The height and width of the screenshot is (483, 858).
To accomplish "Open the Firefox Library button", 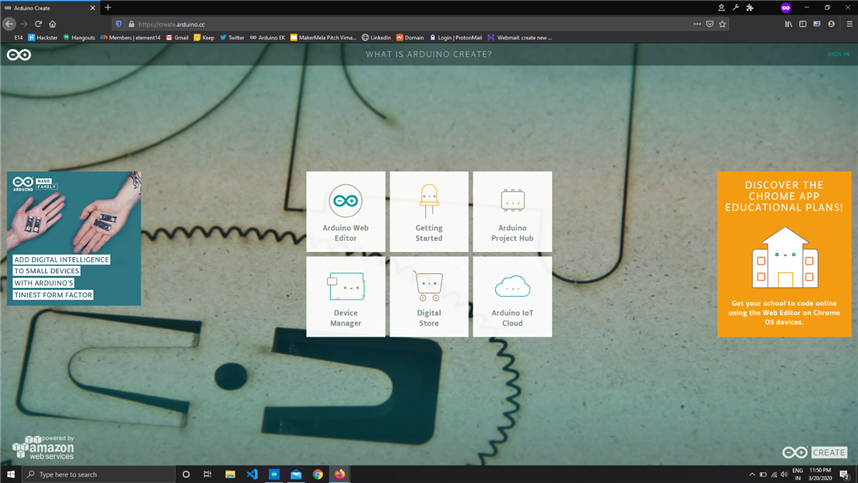I will (789, 24).
